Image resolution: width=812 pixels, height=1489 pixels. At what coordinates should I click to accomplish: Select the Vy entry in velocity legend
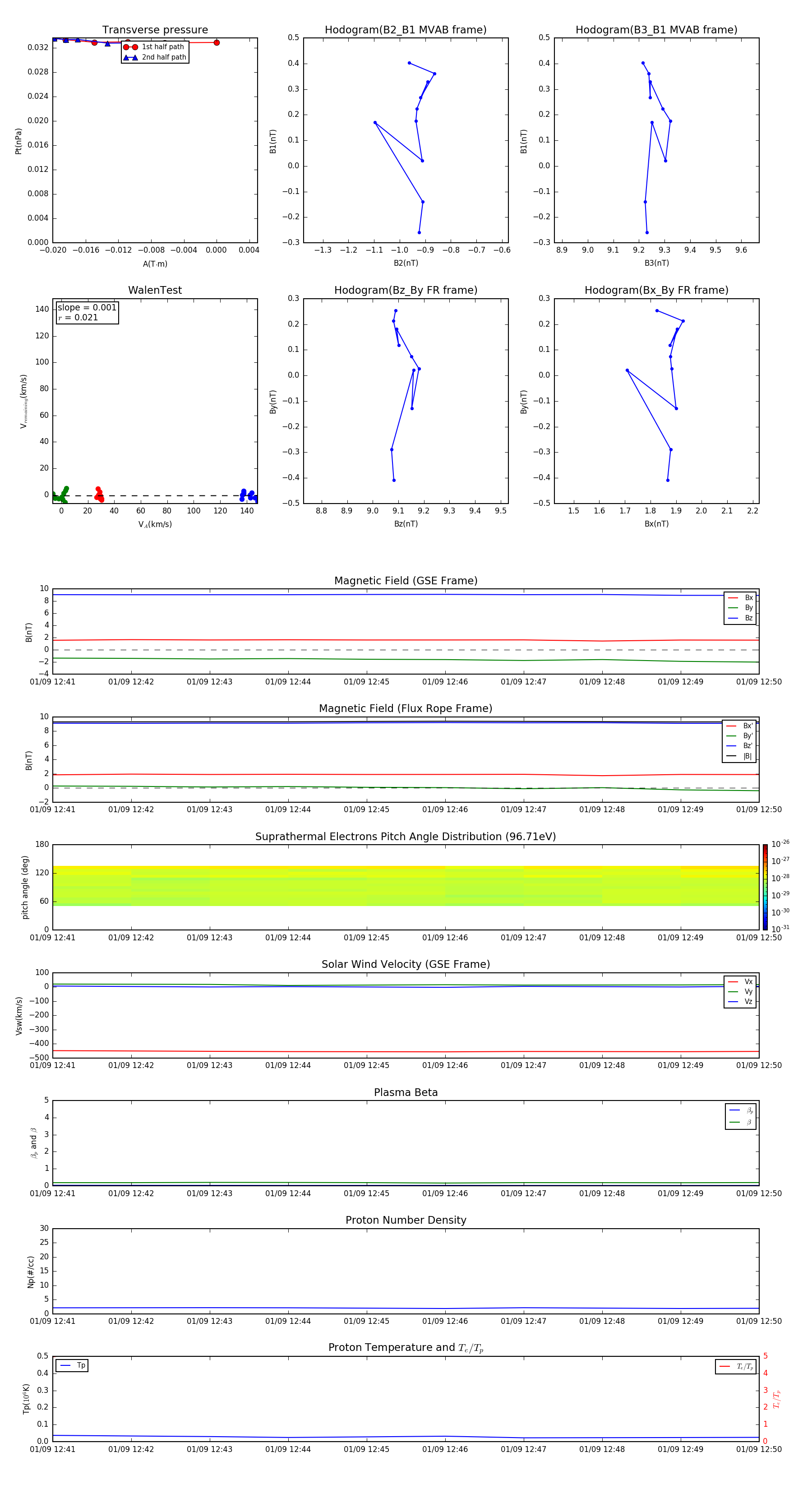pos(740,991)
